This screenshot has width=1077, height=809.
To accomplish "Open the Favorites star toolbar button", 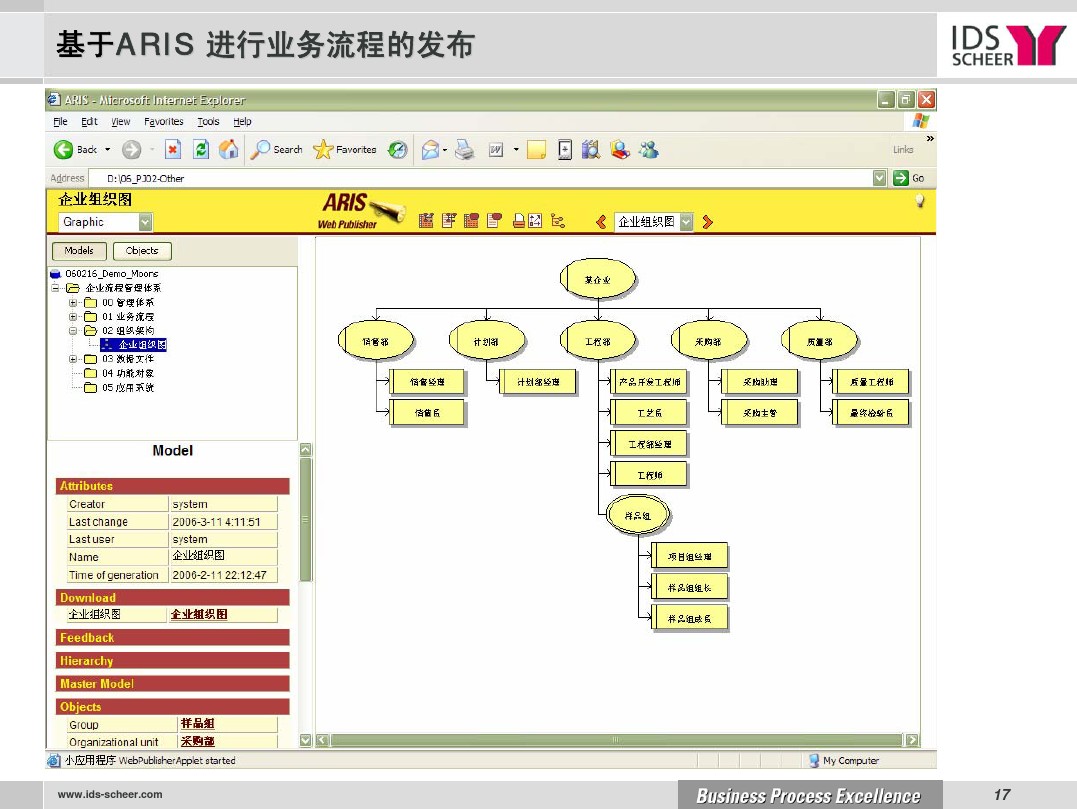I will tap(345, 150).
